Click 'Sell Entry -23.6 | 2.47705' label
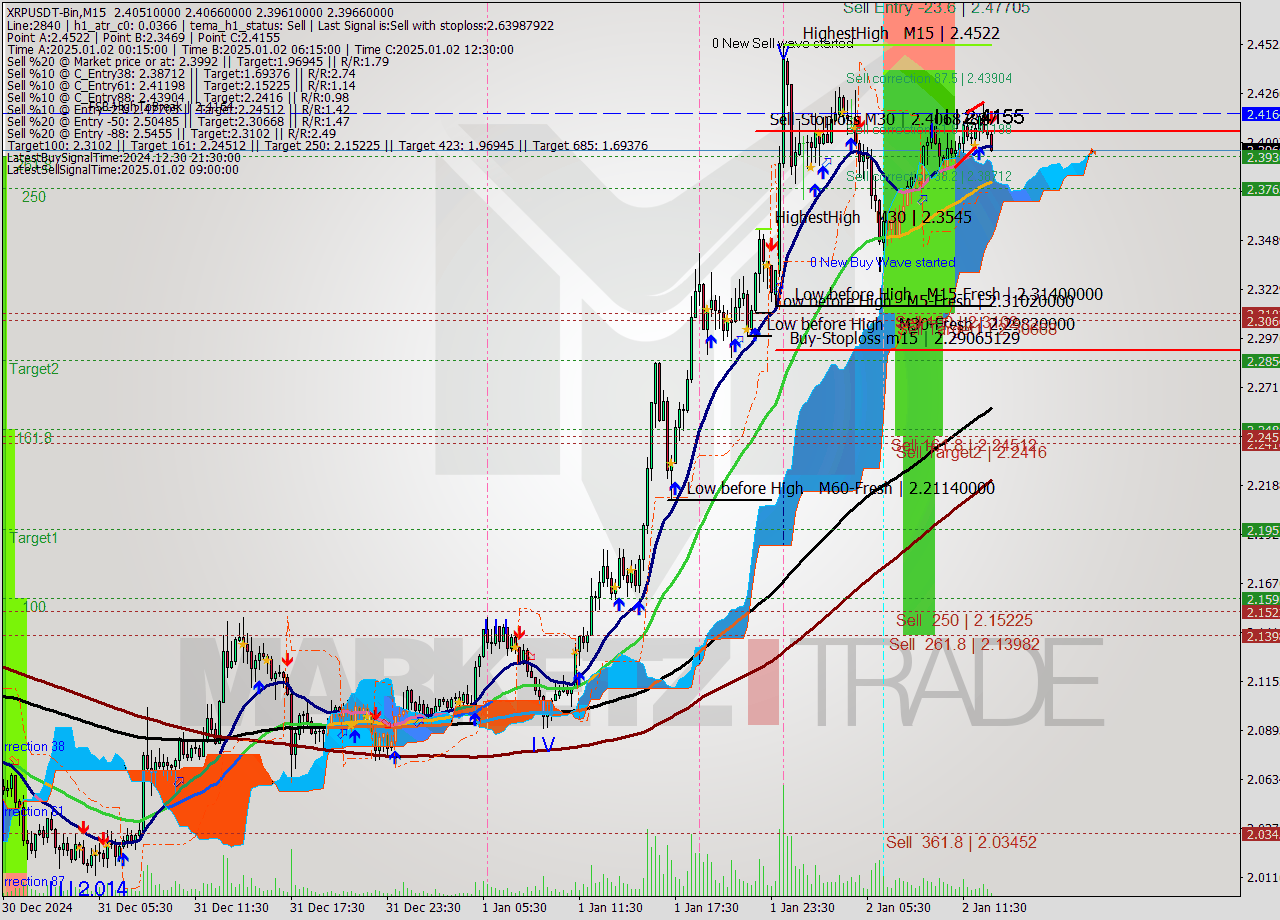The height and width of the screenshot is (920, 1280). coord(936,8)
